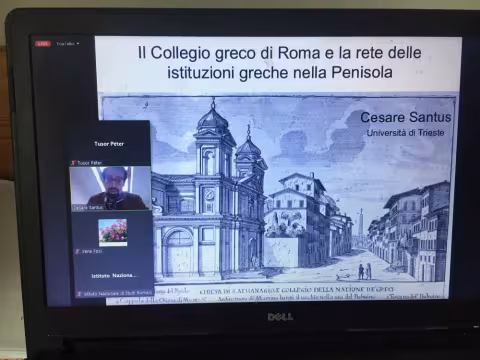Click the flower profile picture of Irene Fosi
Viewport: 480px width, 360px height.
coord(113,232)
